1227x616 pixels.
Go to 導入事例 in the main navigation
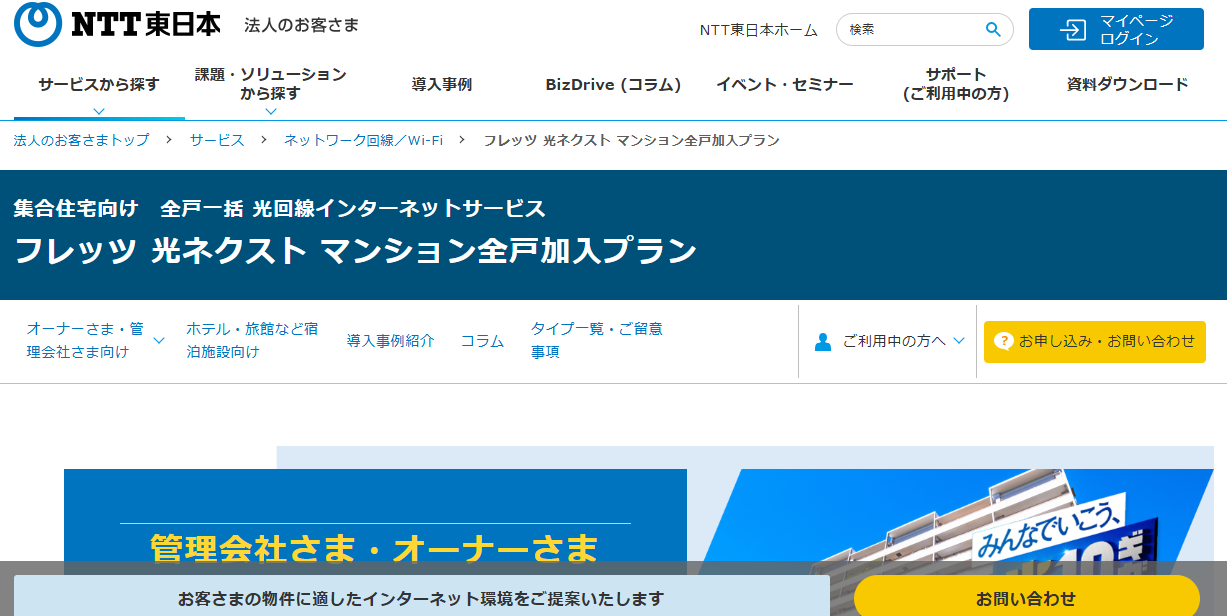(x=442, y=85)
